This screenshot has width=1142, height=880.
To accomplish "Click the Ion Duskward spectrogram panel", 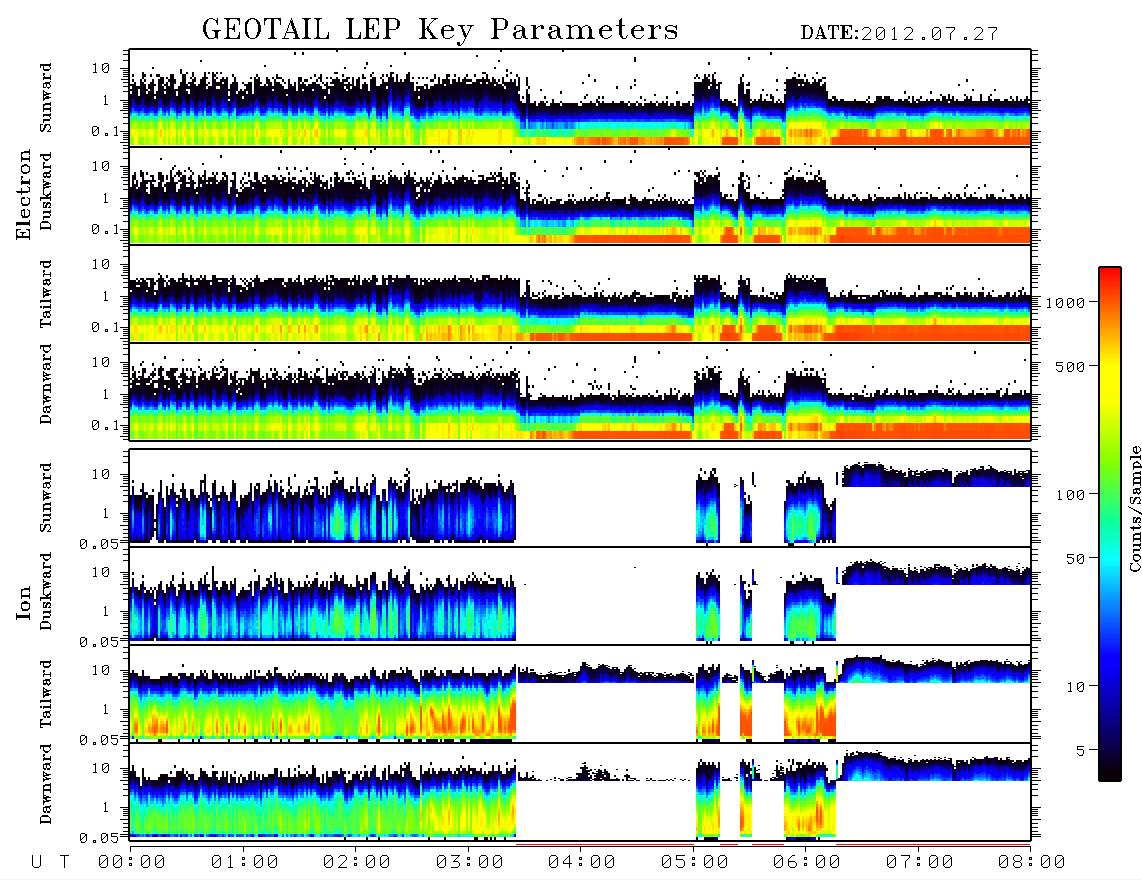I will pos(580,595).
